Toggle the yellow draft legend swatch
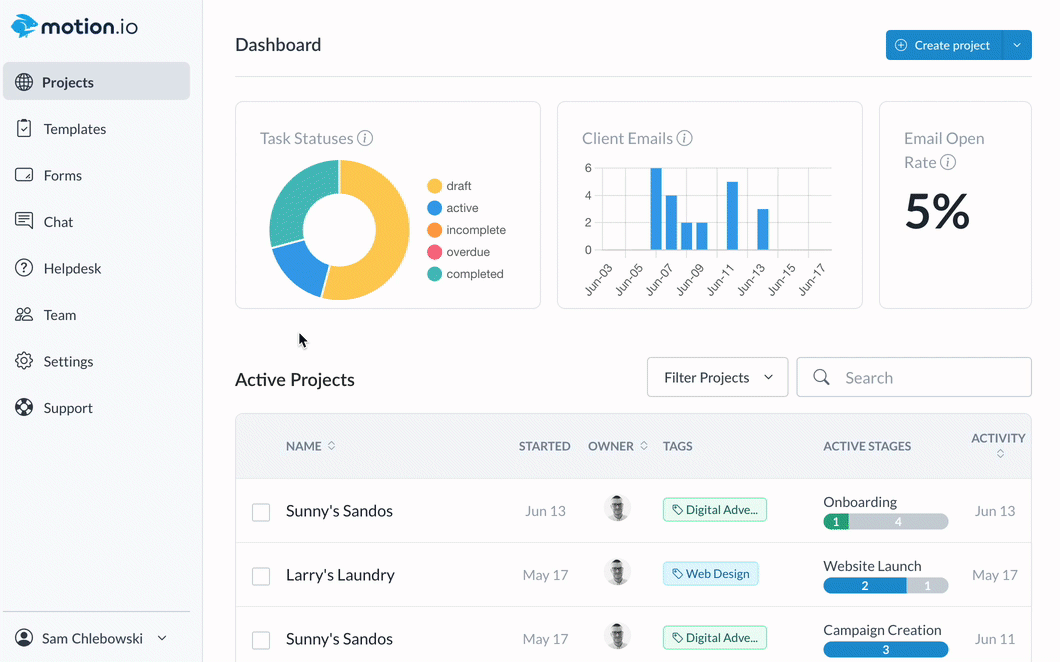The width and height of the screenshot is (1060, 662). click(434, 186)
